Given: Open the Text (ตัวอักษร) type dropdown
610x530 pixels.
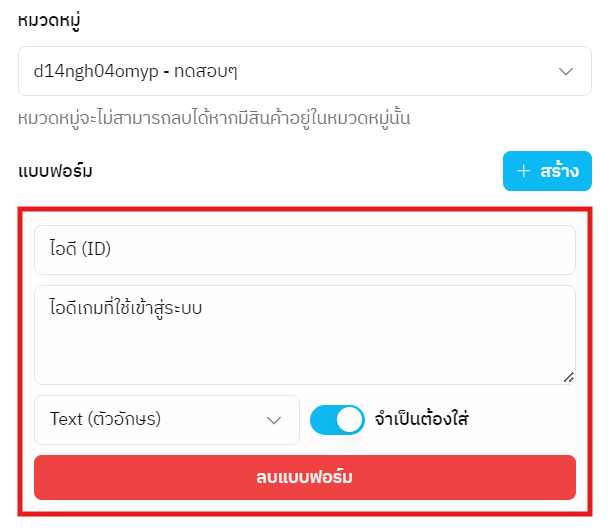Looking at the screenshot, I should pos(167,420).
